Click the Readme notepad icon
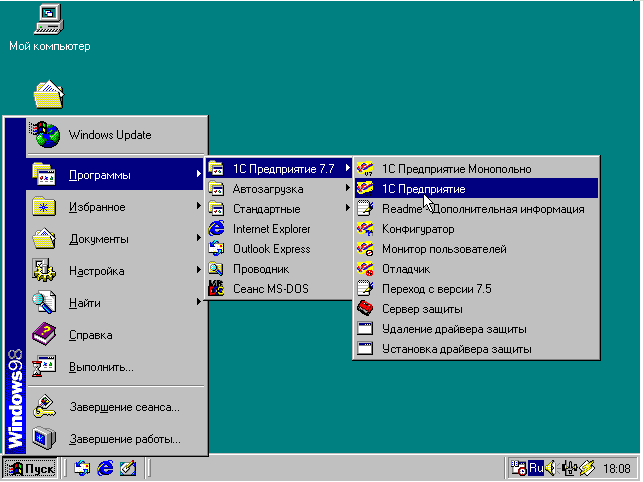This screenshot has height=482, width=643. (365, 208)
